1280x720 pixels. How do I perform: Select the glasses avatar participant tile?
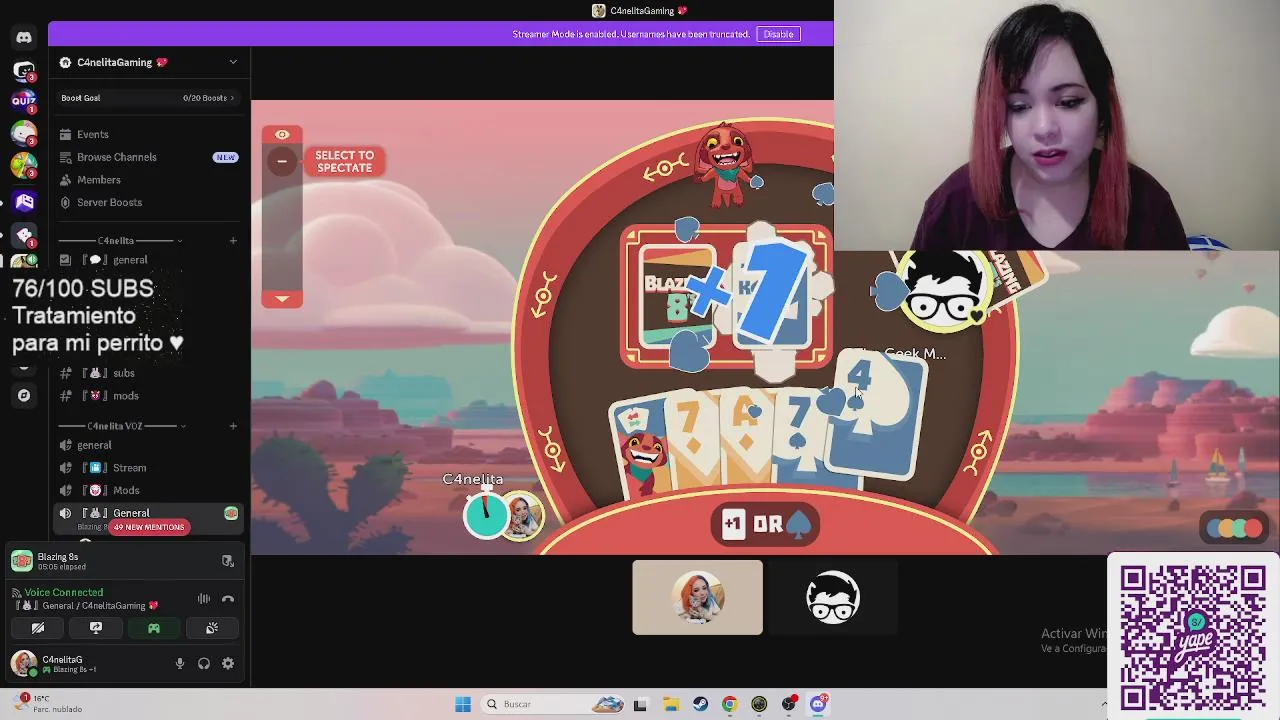coord(832,598)
